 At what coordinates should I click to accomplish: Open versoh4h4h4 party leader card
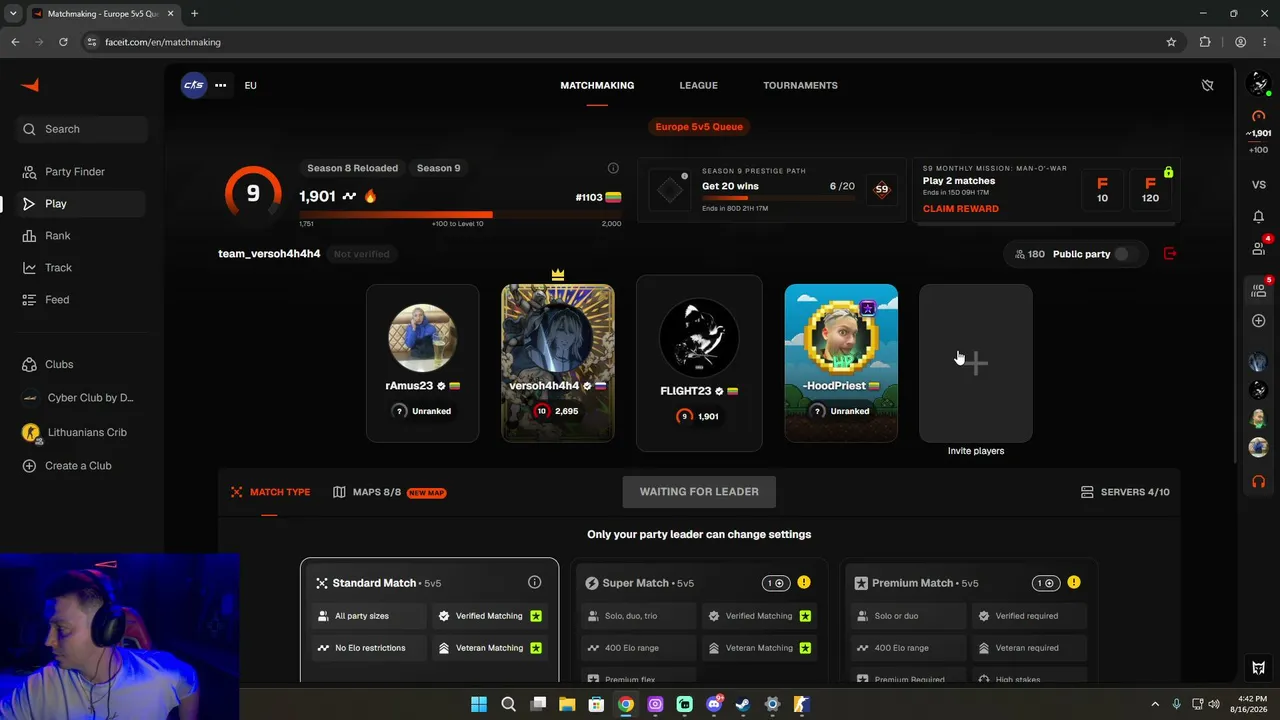tap(558, 363)
